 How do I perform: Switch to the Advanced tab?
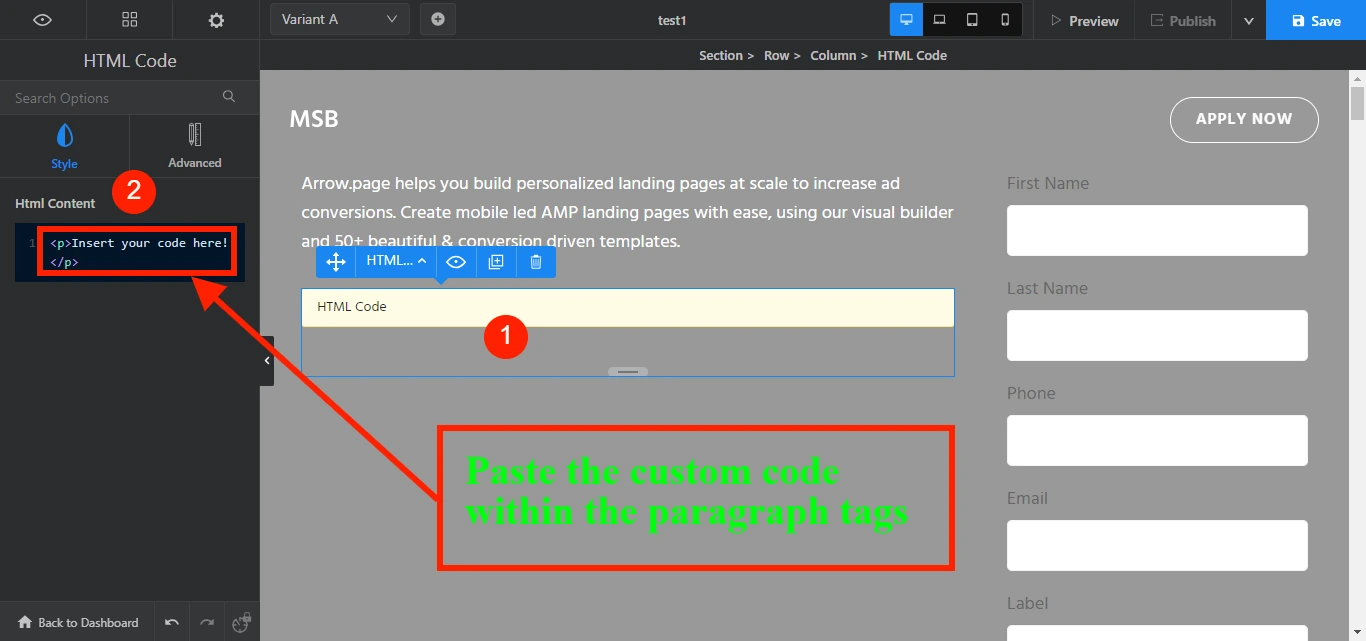(195, 146)
